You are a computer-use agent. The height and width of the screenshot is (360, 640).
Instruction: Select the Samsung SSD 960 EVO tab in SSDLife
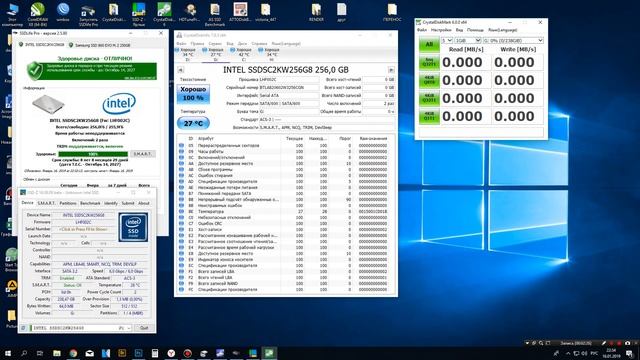click(x=99, y=45)
